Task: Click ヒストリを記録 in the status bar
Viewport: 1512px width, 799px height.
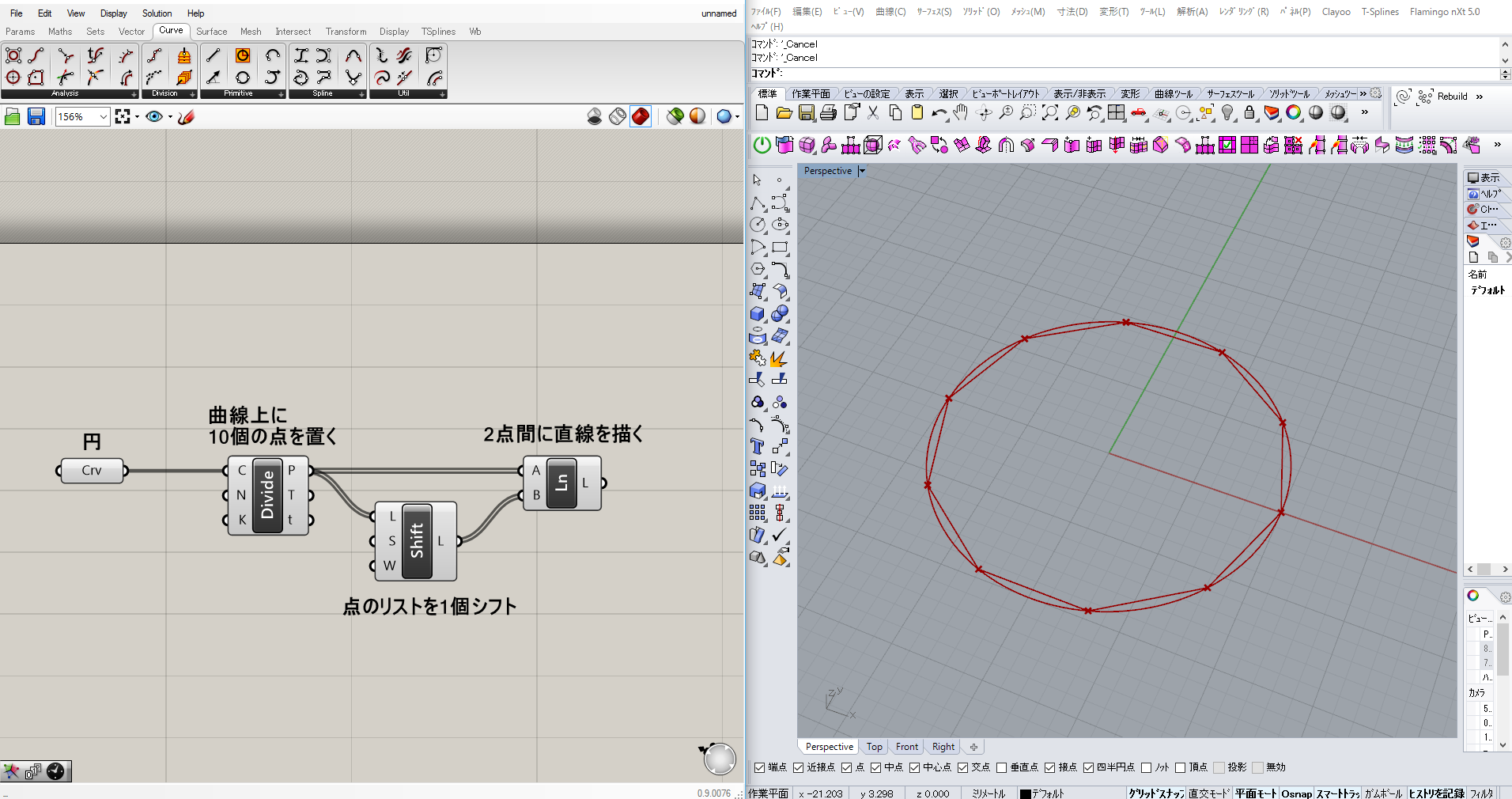Action: [x=1438, y=793]
